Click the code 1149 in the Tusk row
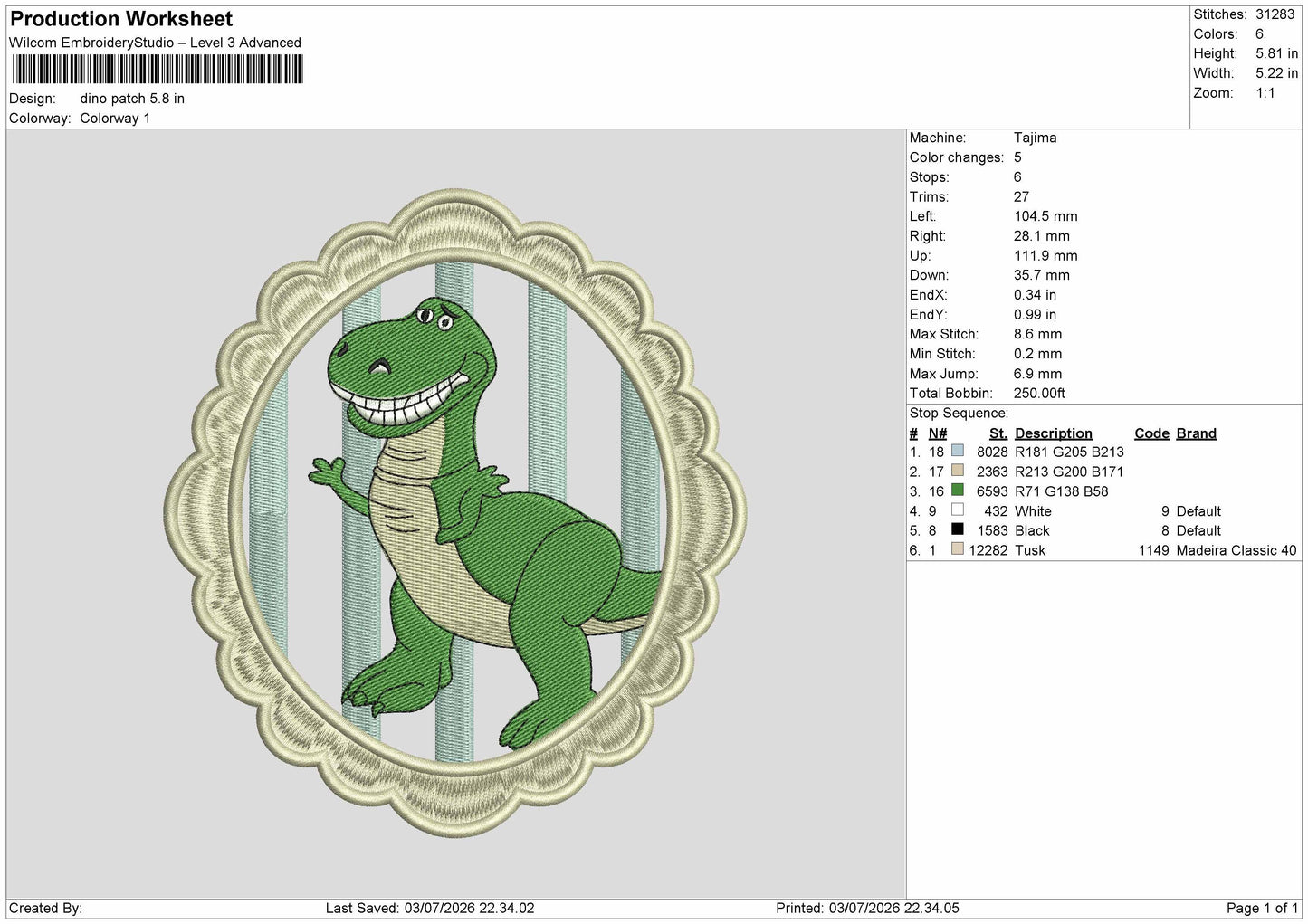Screen dimensions: 1308x924 1153,550
